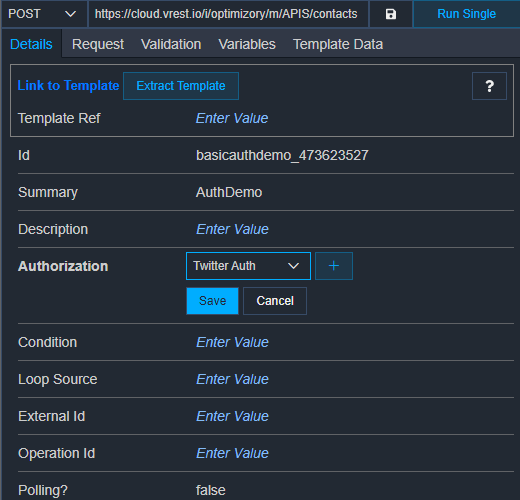This screenshot has height=500, width=520.
Task: Edit the Template Ref value field
Action: pos(232,118)
